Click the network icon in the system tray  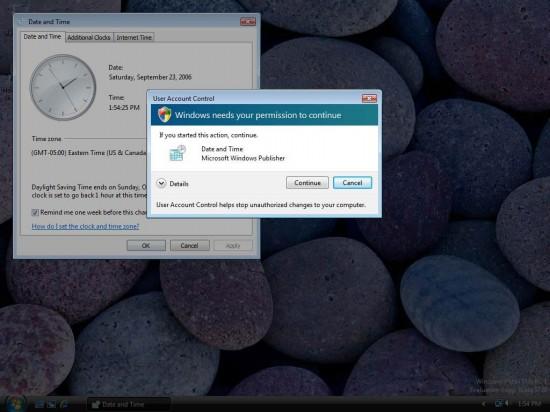click(x=498, y=404)
